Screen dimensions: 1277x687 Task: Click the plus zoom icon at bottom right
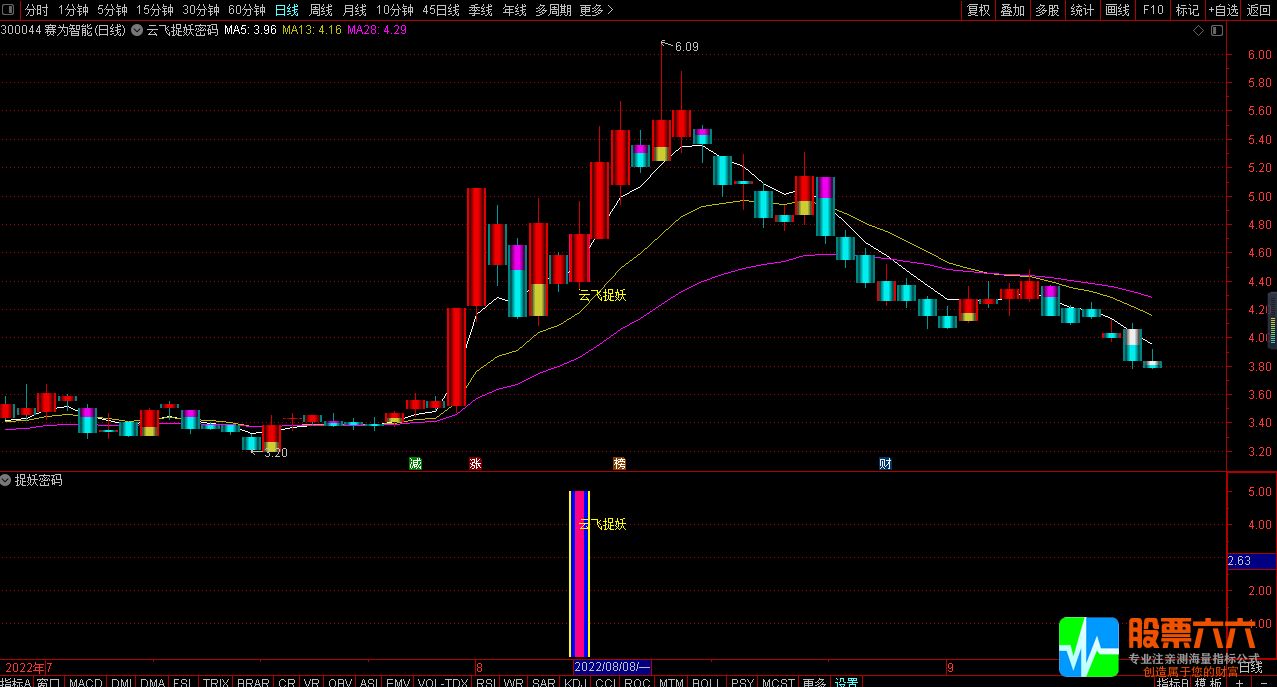1239,681
